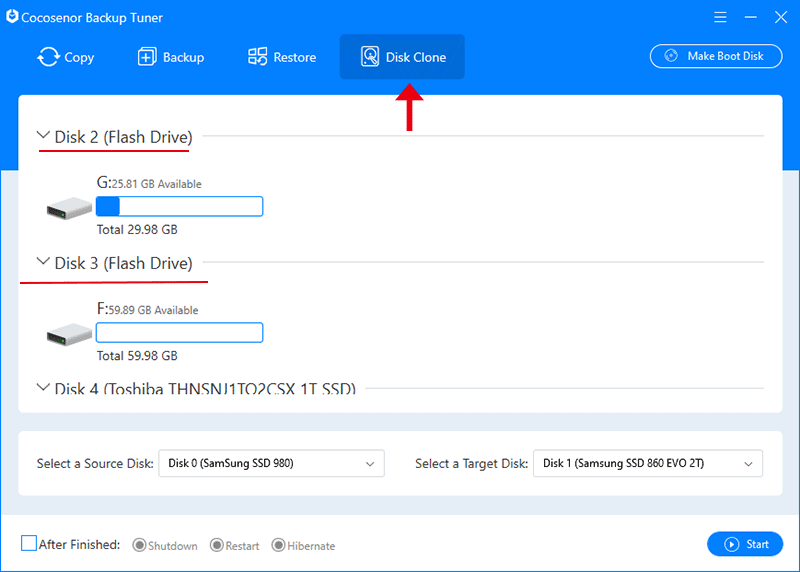Enable the After Finished checkbox
This screenshot has width=800, height=572.
pos(29,543)
